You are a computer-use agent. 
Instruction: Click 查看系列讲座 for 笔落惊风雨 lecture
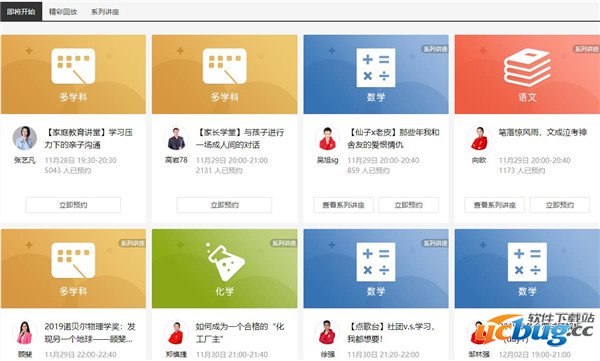click(x=494, y=205)
